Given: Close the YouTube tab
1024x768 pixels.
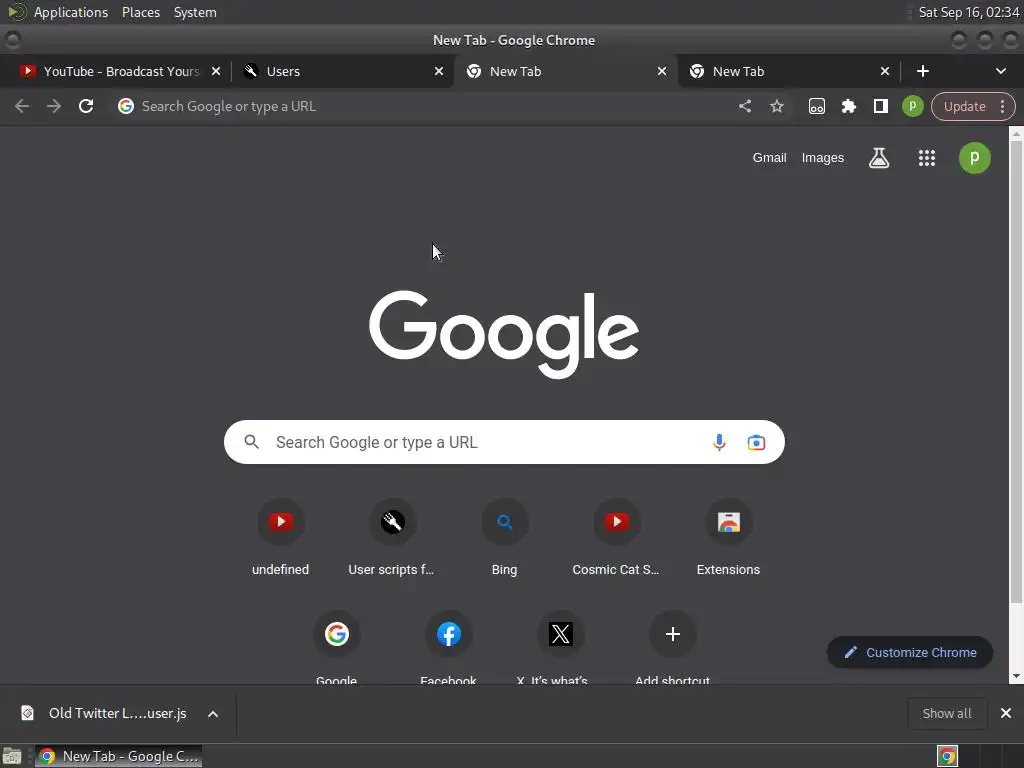Looking at the screenshot, I should [x=216, y=71].
